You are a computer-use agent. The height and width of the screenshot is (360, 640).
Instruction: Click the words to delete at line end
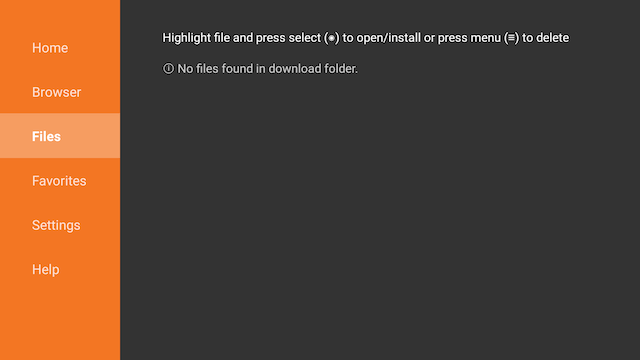click(545, 38)
